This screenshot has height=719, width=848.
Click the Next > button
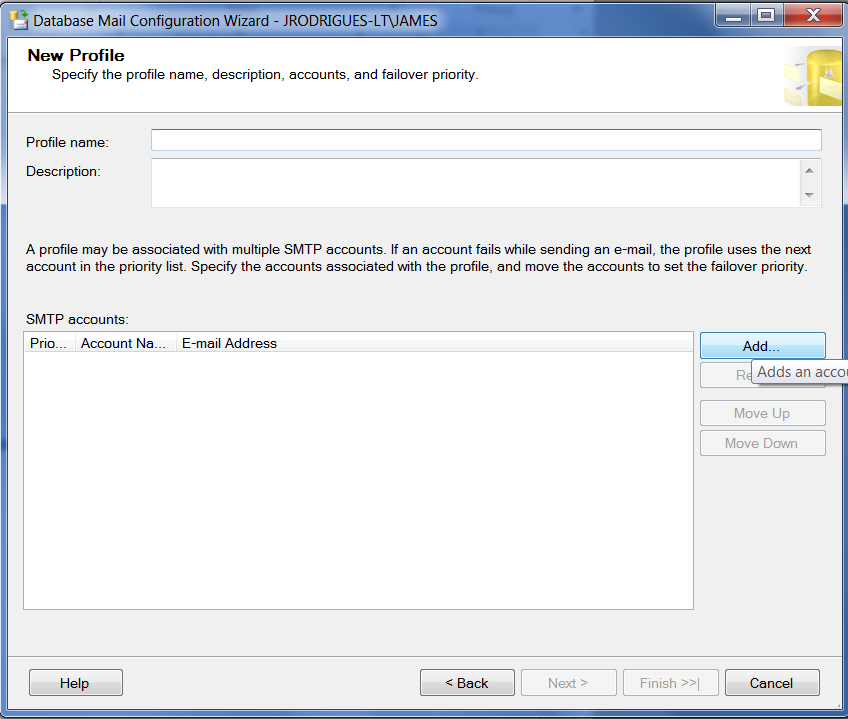[x=567, y=683]
